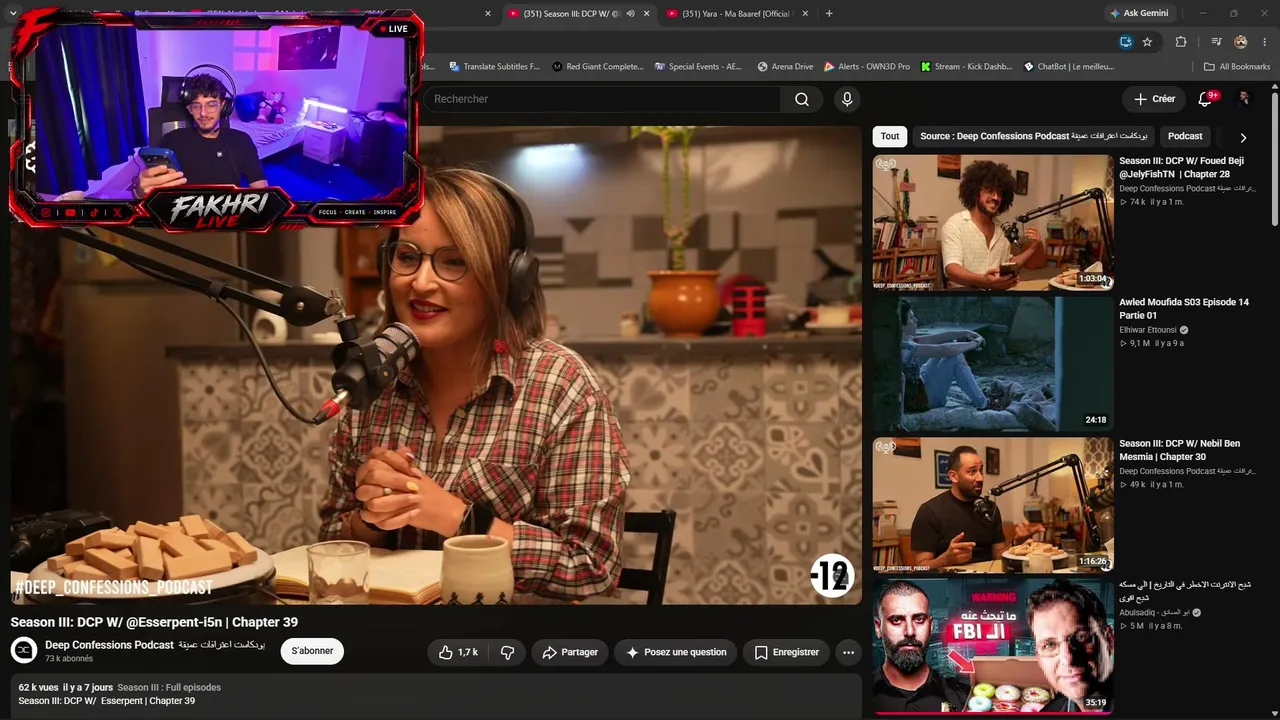
Task: Open the Special Events - AE bookmark
Action: point(698,67)
